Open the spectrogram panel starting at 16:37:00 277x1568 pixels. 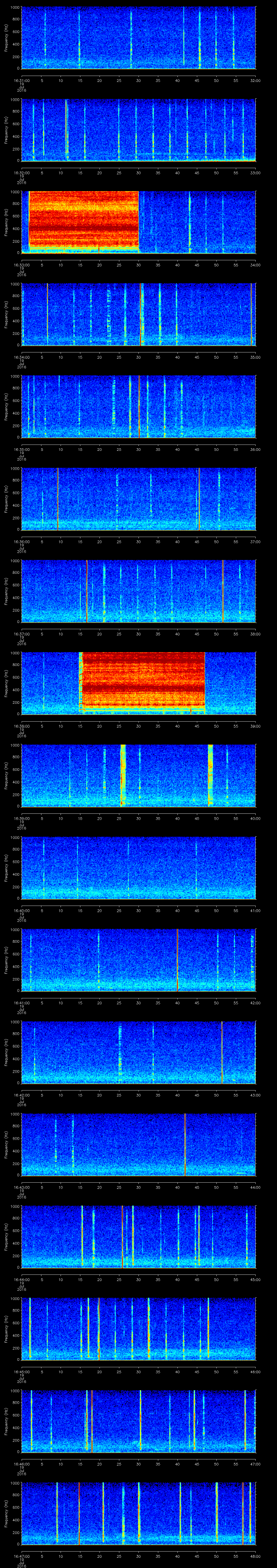pos(139,591)
